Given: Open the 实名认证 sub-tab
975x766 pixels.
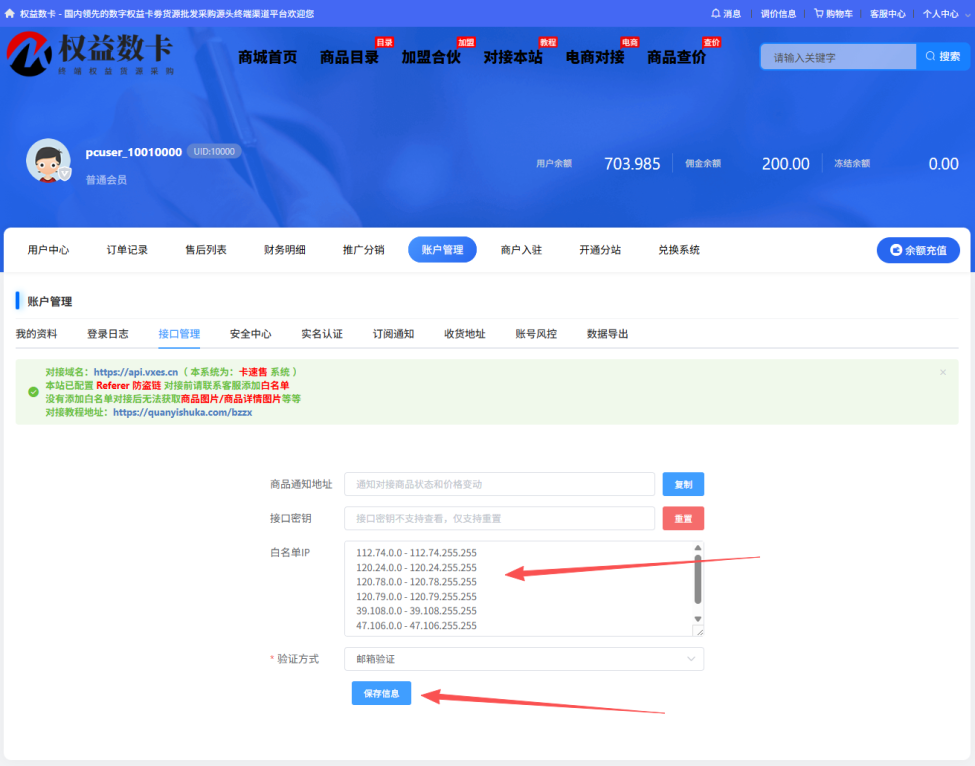Looking at the screenshot, I should (322, 334).
